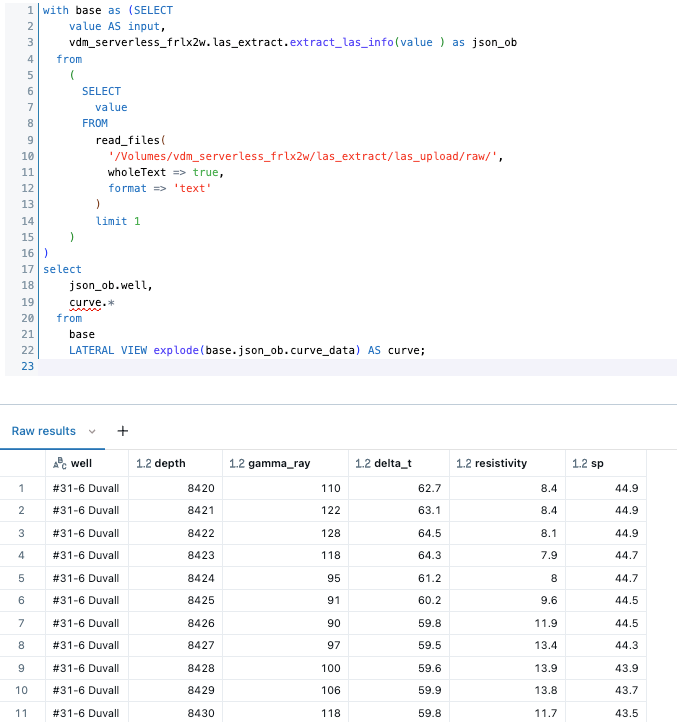This screenshot has height=722, width=677.
Task: Click the numeric type icon on delta_t column
Action: (x=363, y=464)
